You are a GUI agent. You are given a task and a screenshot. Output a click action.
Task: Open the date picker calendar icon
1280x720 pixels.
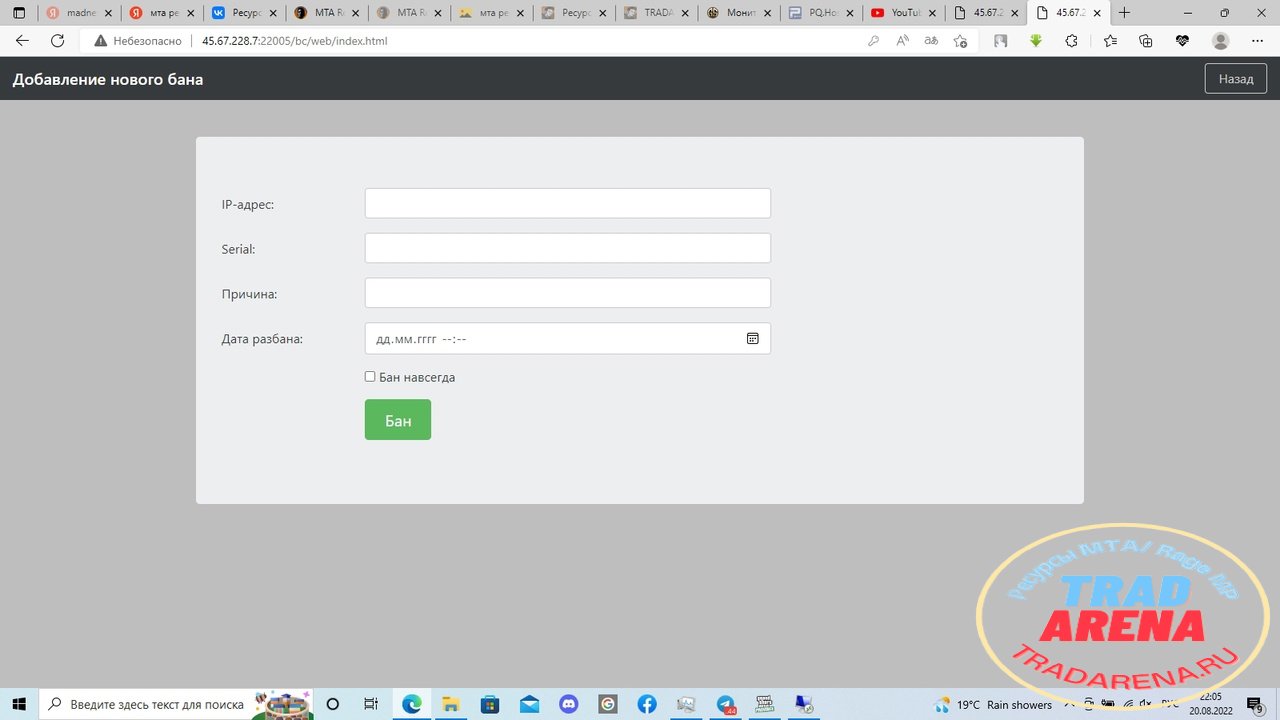(752, 339)
